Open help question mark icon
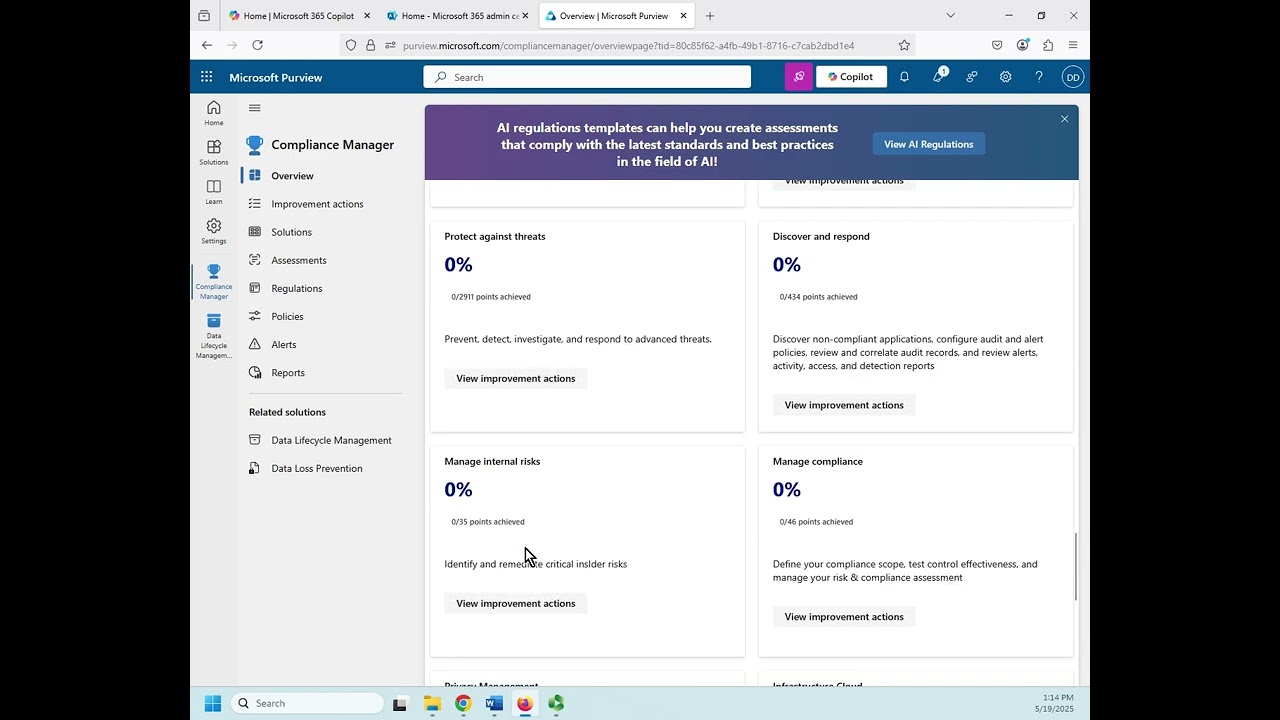The height and width of the screenshot is (720, 1280). coord(1039,77)
